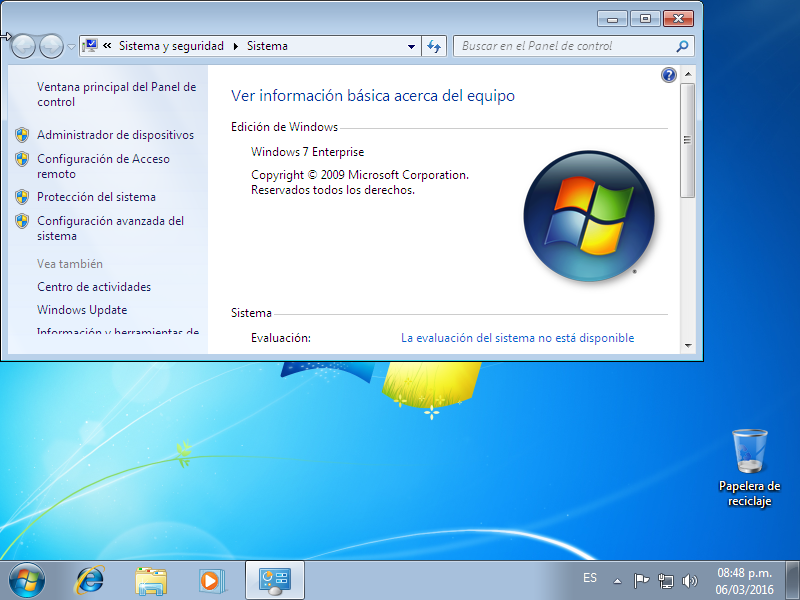Open the Action Center flag icon
This screenshot has width=800, height=600.
coord(642,580)
